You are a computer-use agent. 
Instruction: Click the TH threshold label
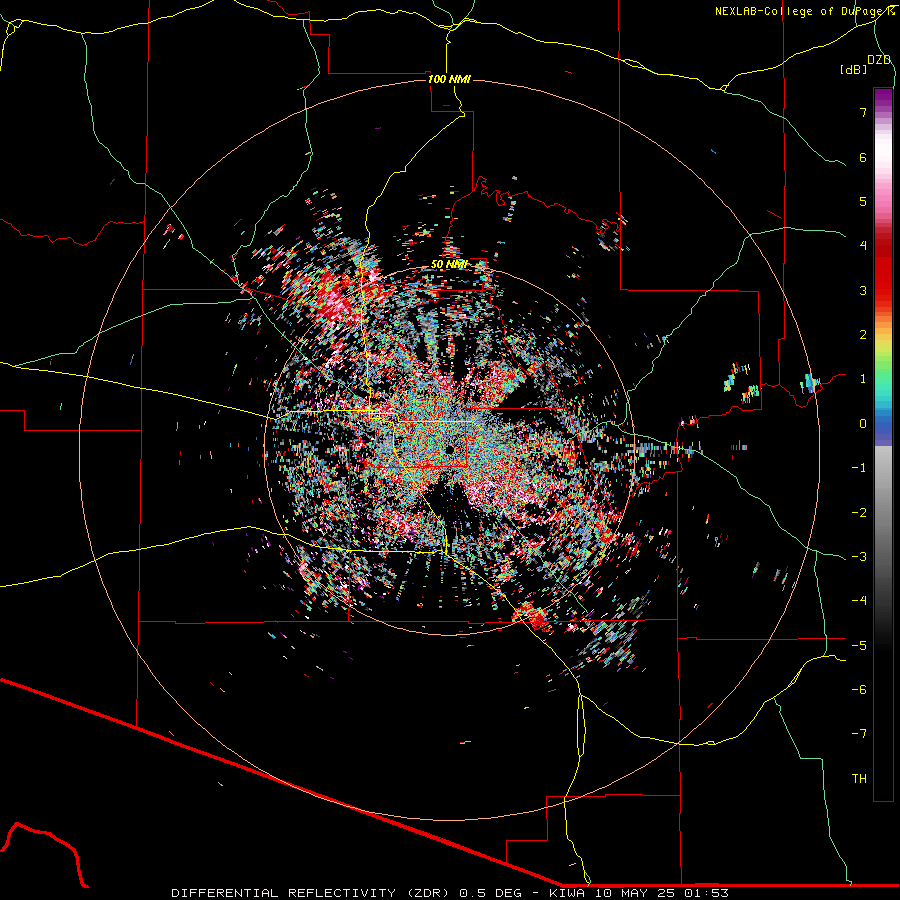859,778
